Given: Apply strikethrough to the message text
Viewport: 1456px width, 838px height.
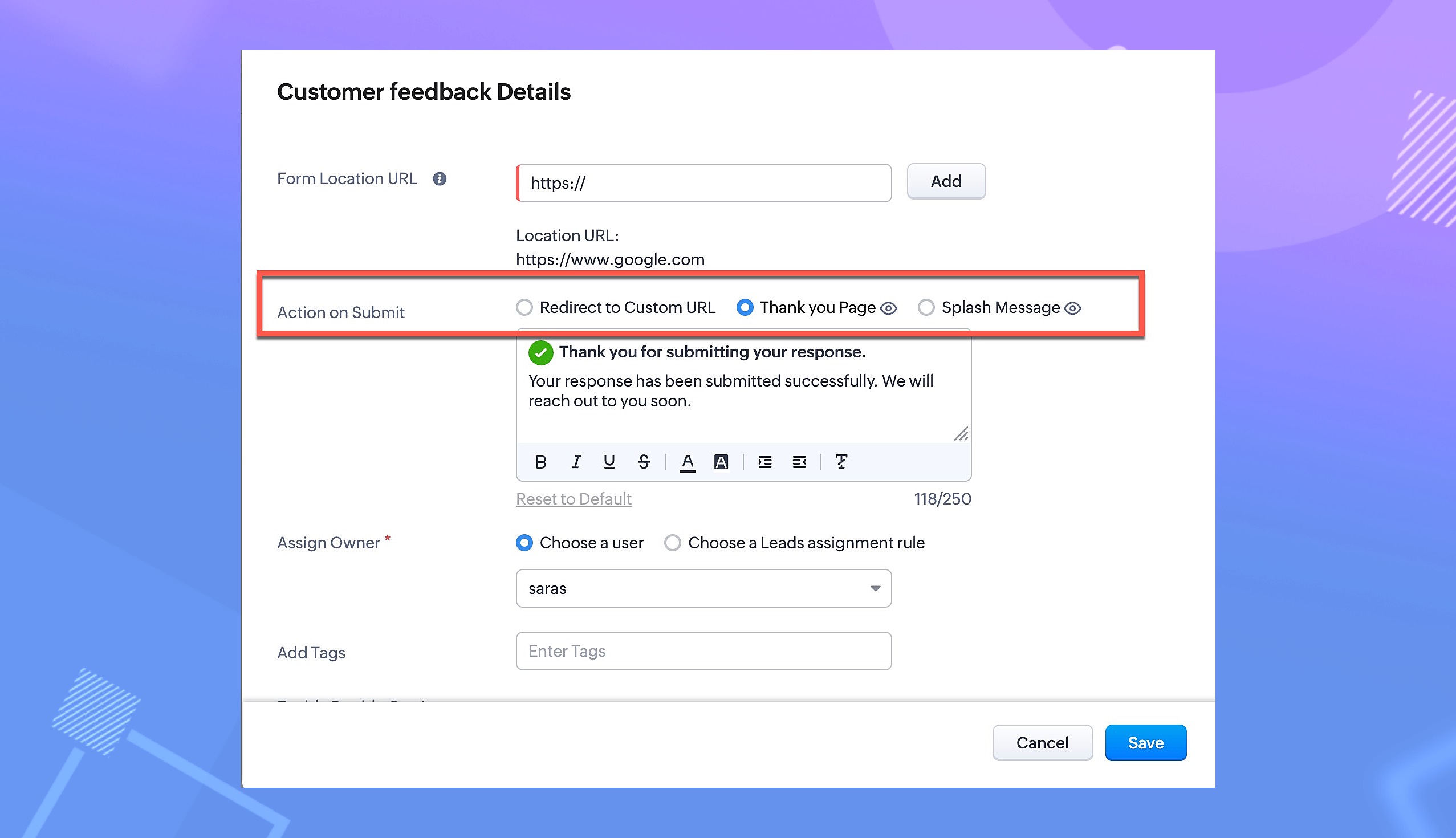Looking at the screenshot, I should [x=644, y=462].
